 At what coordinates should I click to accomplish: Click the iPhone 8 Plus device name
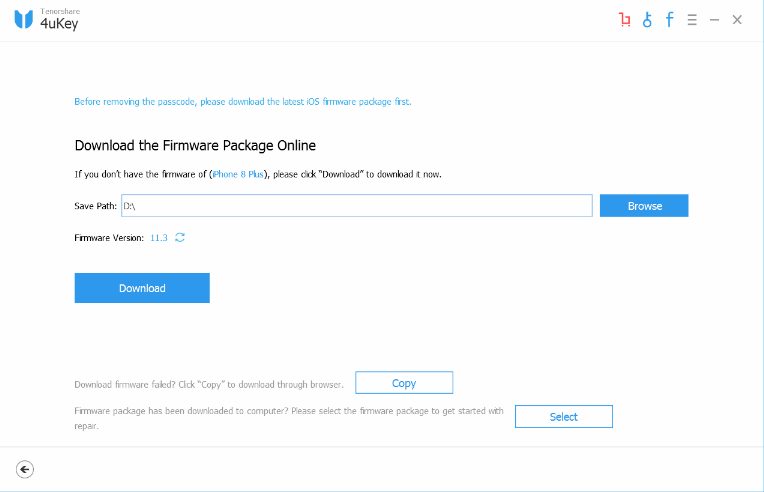click(238, 174)
